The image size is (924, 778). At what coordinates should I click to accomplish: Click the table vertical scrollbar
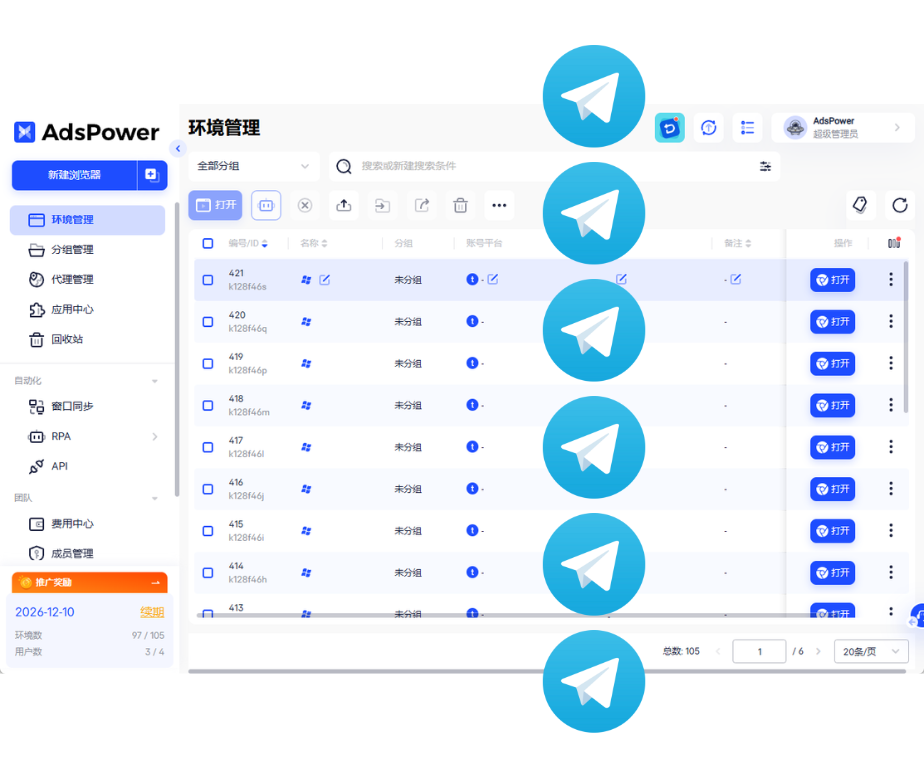tap(906, 337)
